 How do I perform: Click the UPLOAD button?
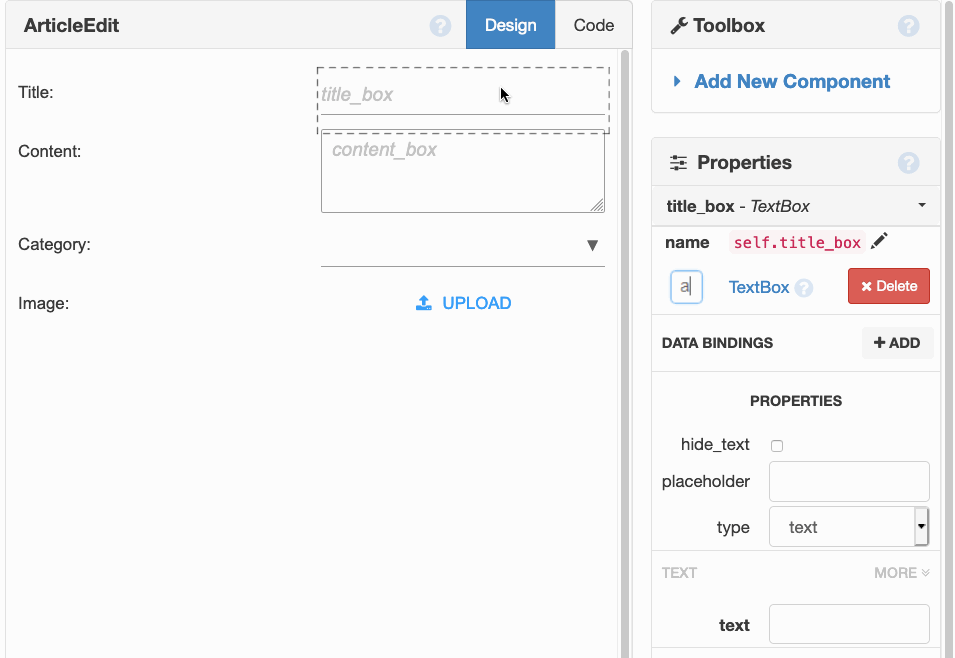tap(463, 303)
